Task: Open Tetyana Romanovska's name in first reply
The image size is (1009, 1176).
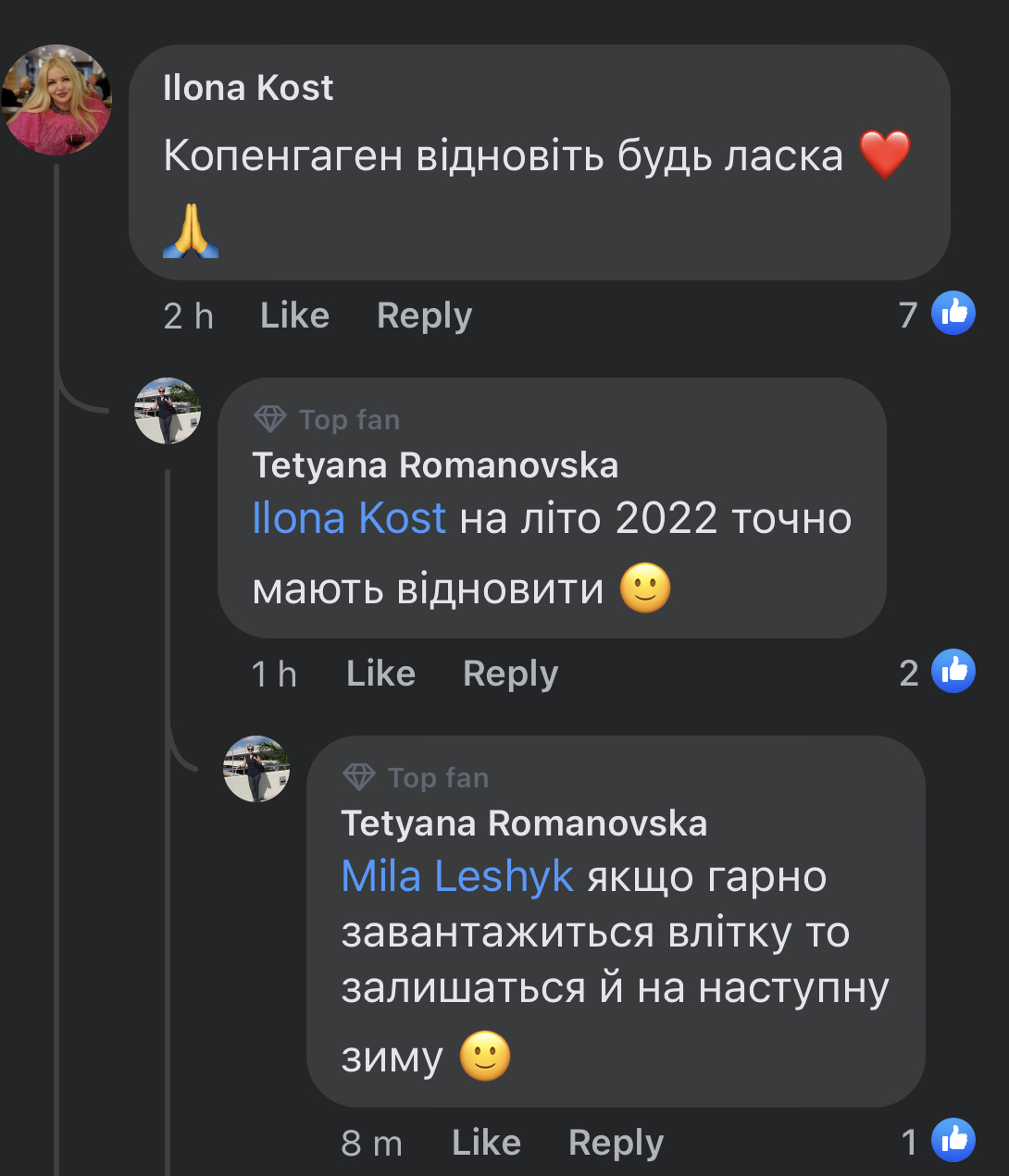Action: tap(435, 464)
